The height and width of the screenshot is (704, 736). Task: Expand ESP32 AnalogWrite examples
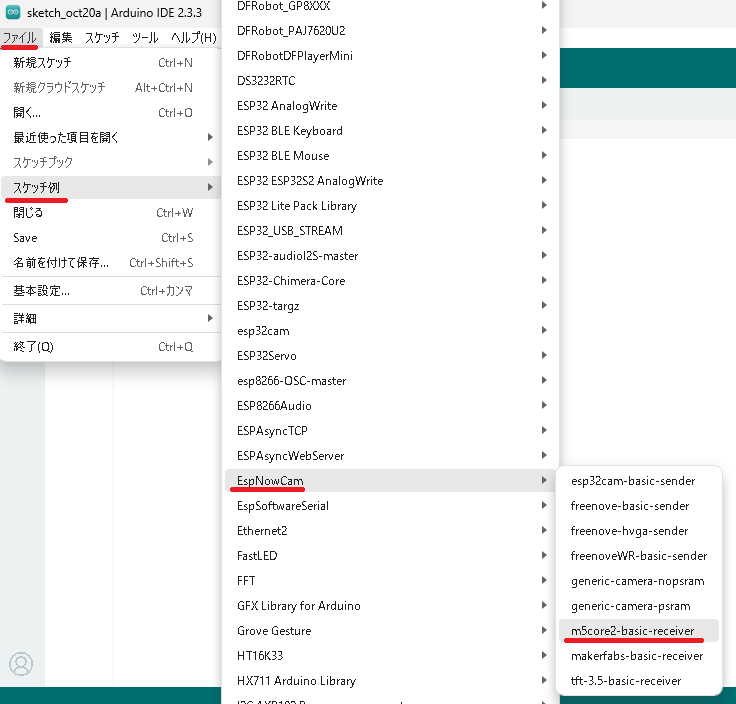[x=391, y=106]
